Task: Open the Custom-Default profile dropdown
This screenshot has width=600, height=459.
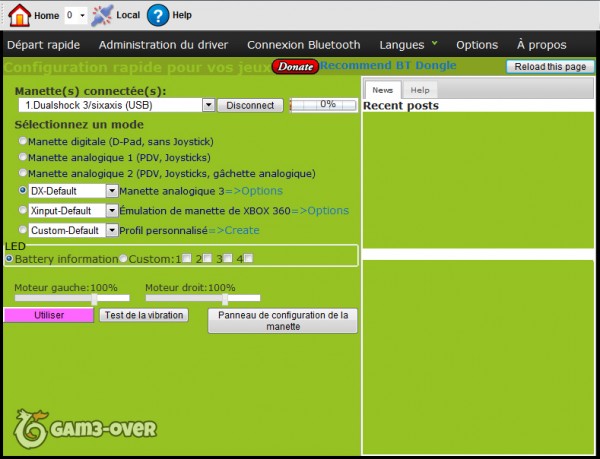Action: 112,230
